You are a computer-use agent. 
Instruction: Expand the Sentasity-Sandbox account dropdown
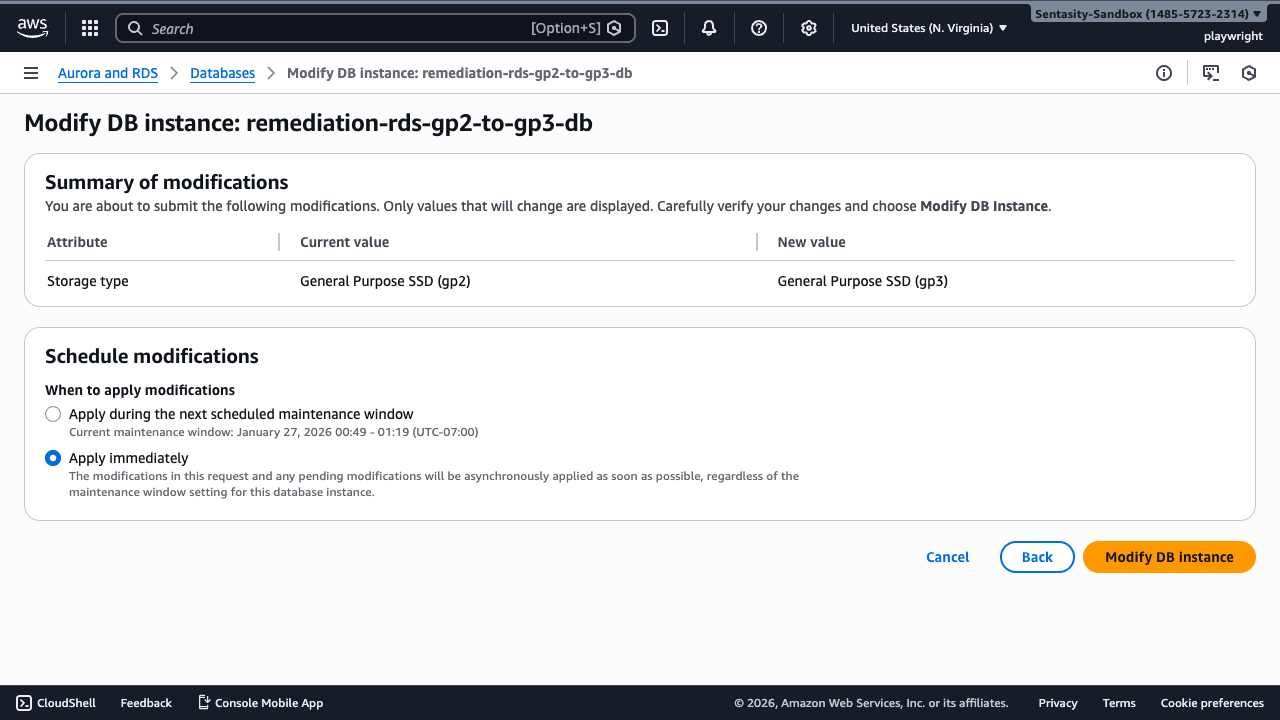pos(1147,14)
